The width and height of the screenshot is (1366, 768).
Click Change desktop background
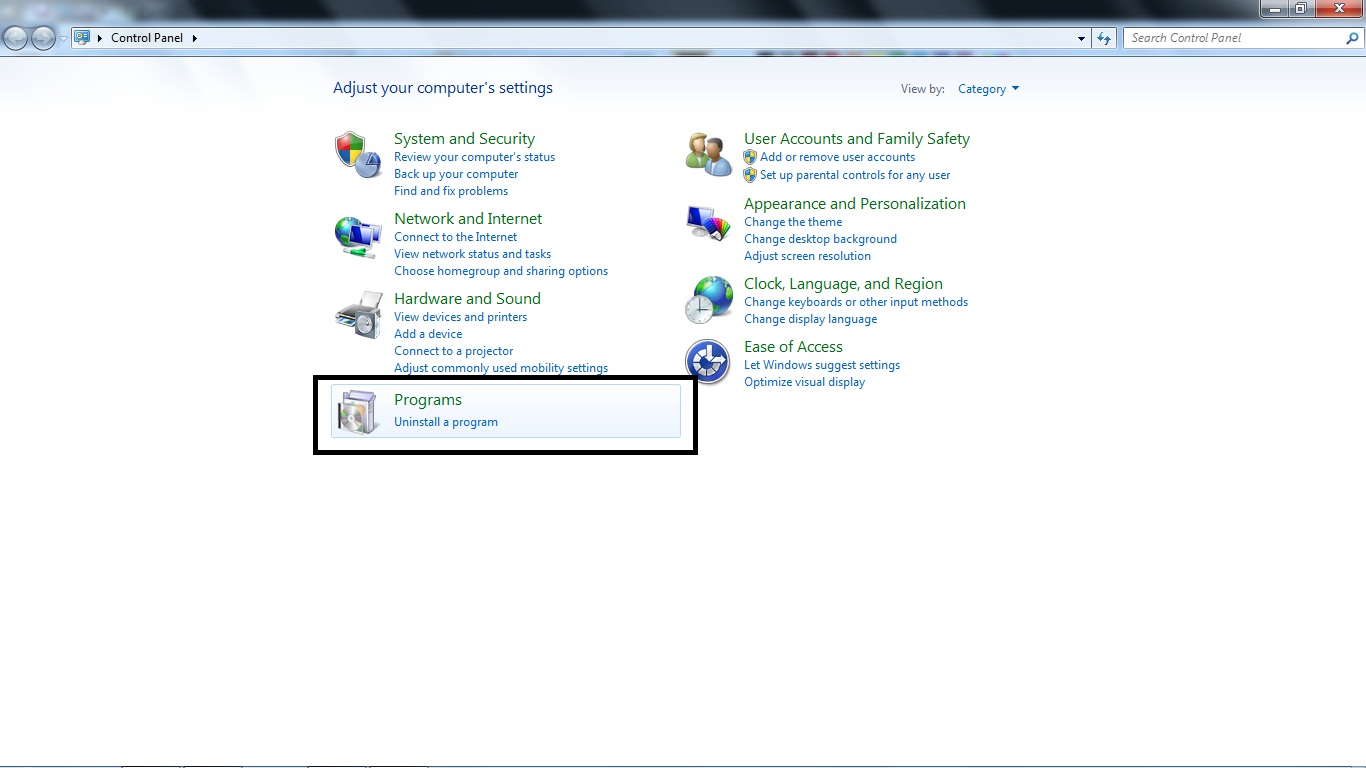pyautogui.click(x=820, y=239)
